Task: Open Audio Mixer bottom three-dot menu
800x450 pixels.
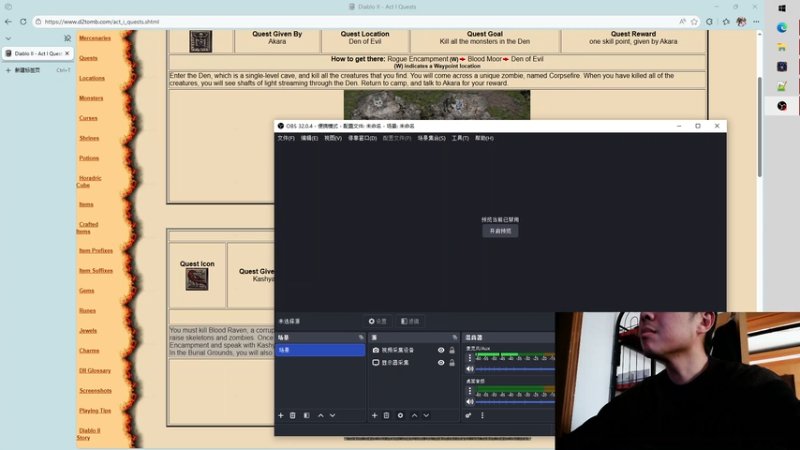Action: 482,415
